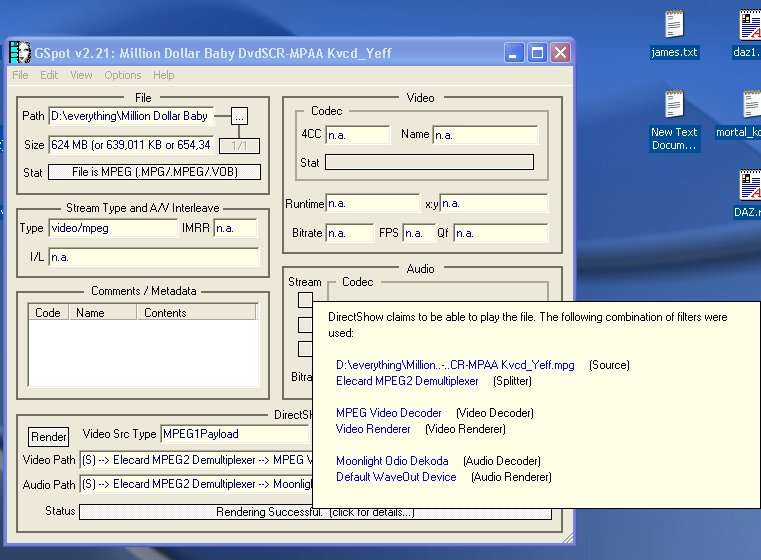Click the Contents column header in Metadata
Viewport: 761px width, 560px height.
[196, 313]
